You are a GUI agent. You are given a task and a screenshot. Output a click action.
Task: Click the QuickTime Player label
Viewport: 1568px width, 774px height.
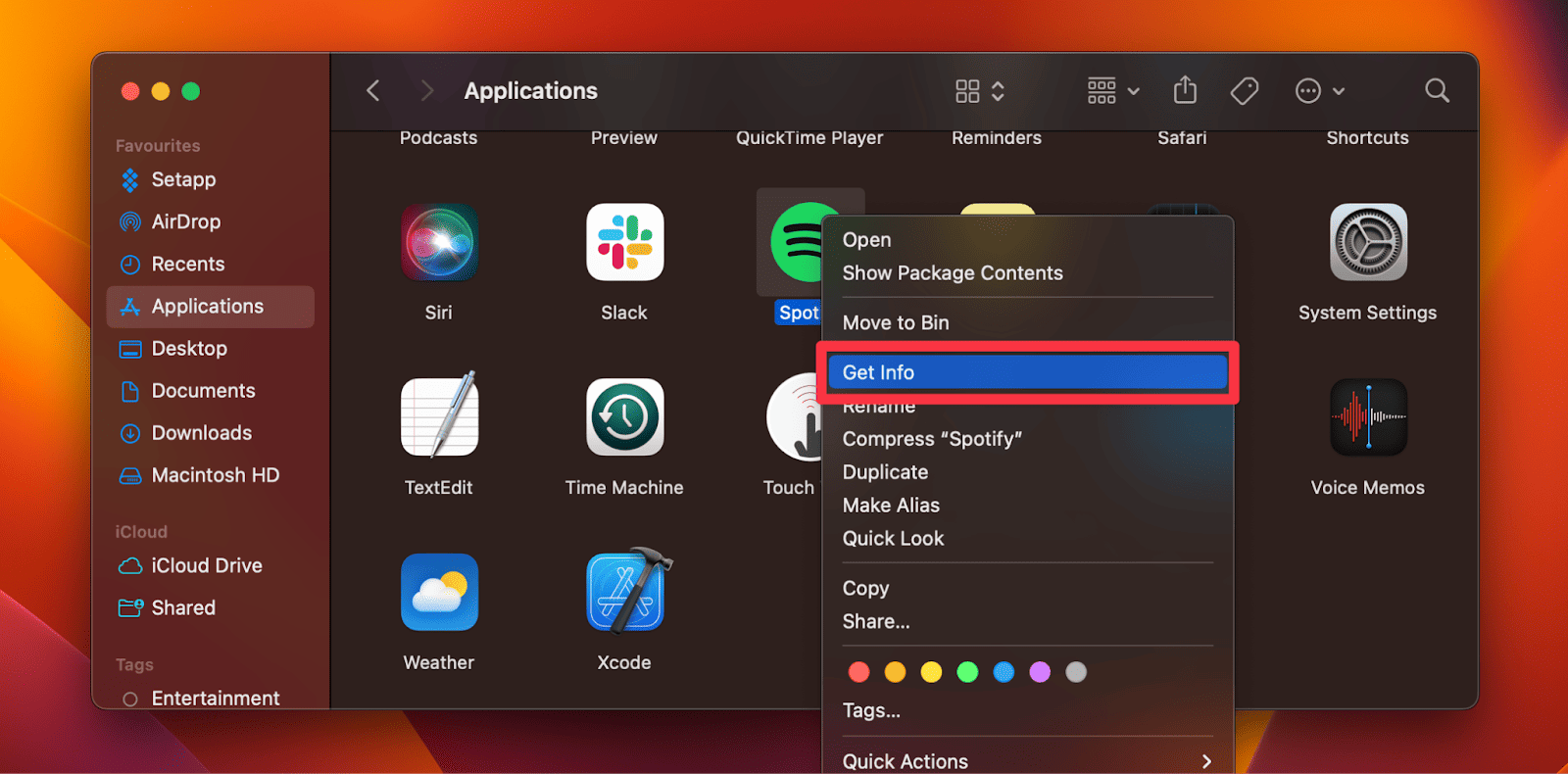pos(809,138)
